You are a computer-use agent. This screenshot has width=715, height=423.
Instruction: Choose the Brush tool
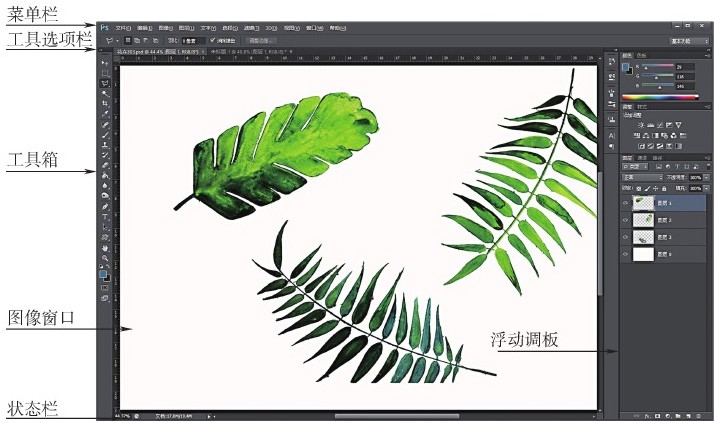pyautogui.click(x=105, y=135)
